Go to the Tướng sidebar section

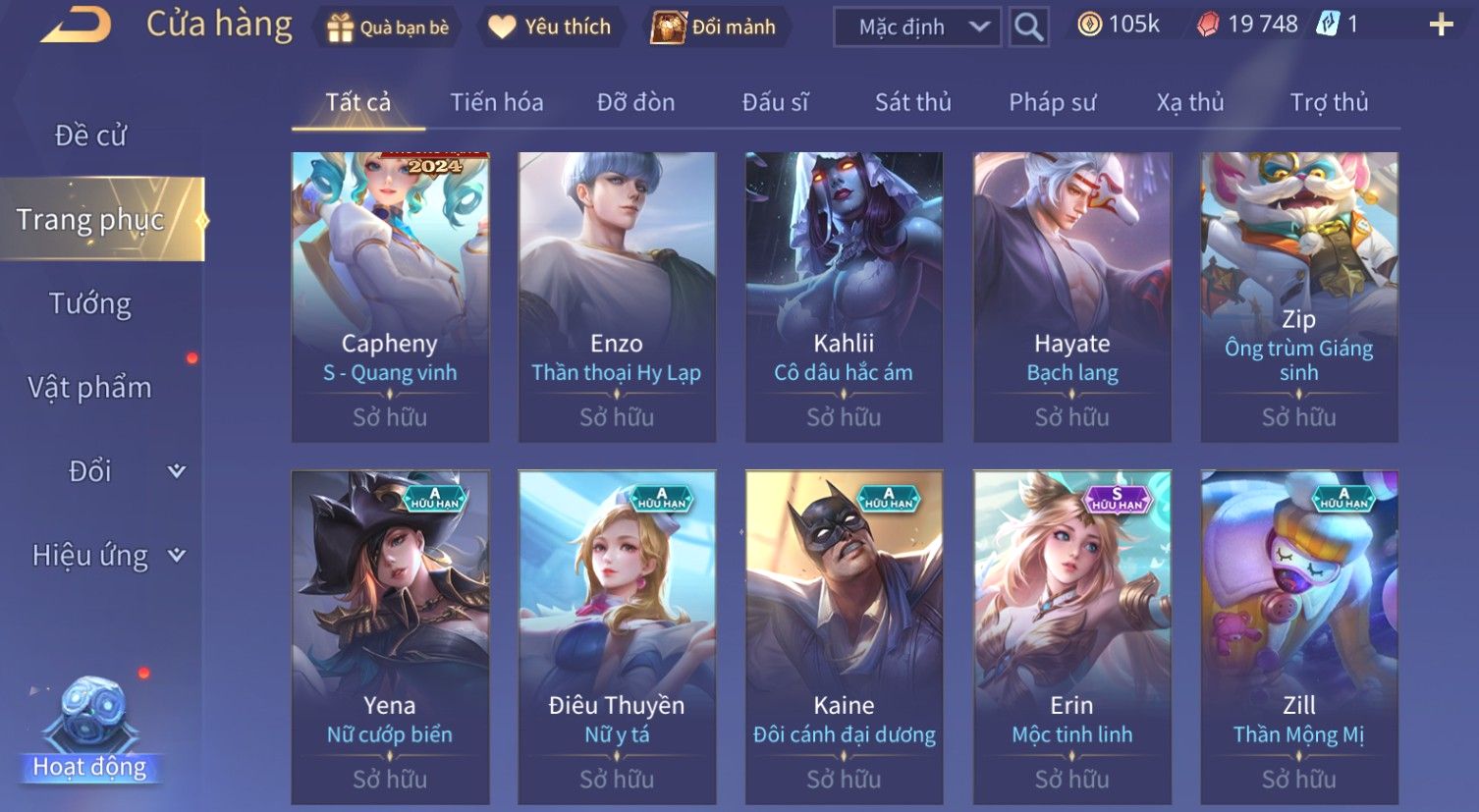click(x=90, y=304)
